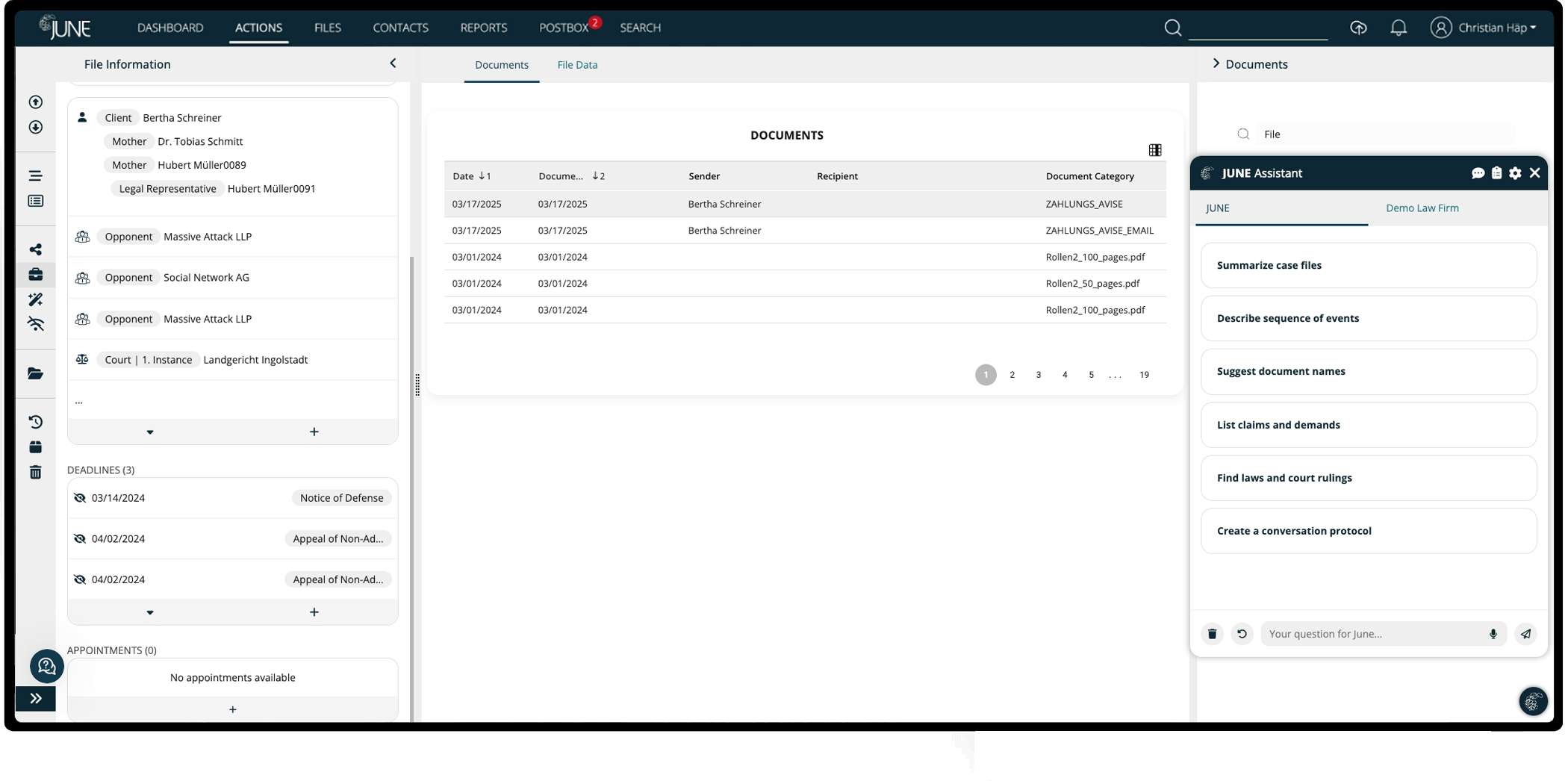Screen dimensions: 1568x781
Task: Expand the Documents side panel chevron
Action: [x=1216, y=63]
